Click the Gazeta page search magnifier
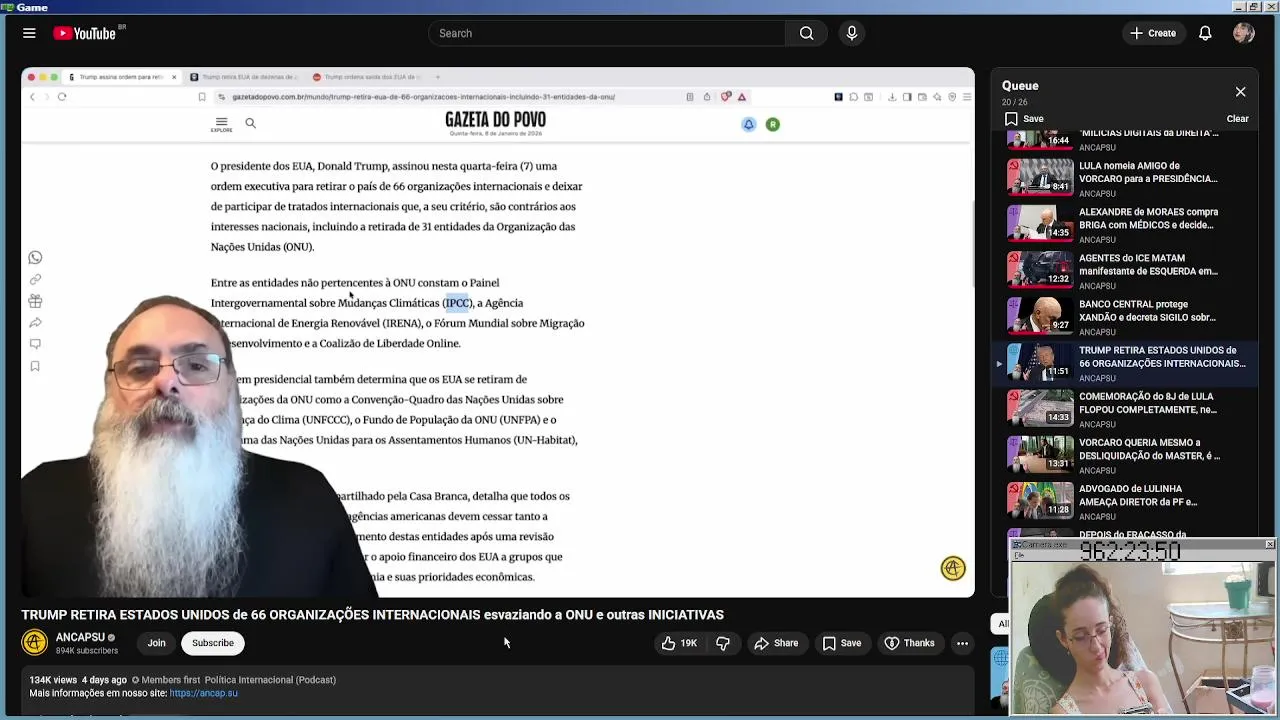Viewport: 1280px width, 720px height. (250, 123)
